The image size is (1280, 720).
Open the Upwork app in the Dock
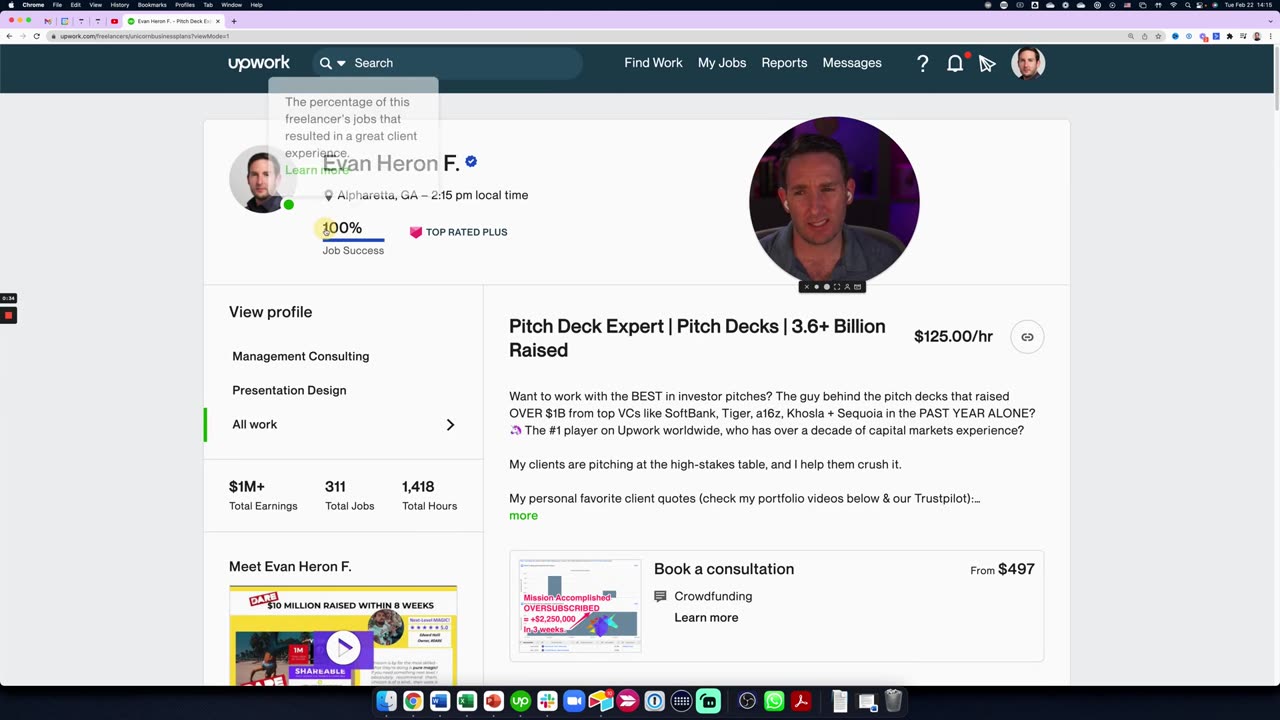pyautogui.click(x=520, y=702)
